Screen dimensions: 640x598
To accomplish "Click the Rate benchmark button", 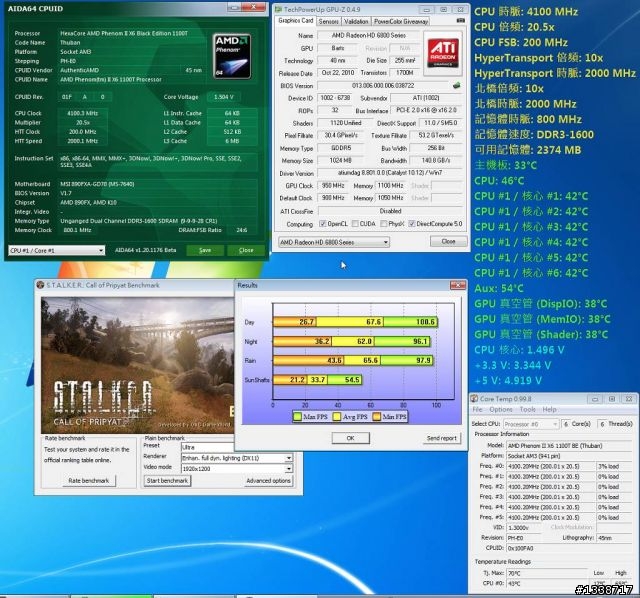I will pyautogui.click(x=89, y=480).
